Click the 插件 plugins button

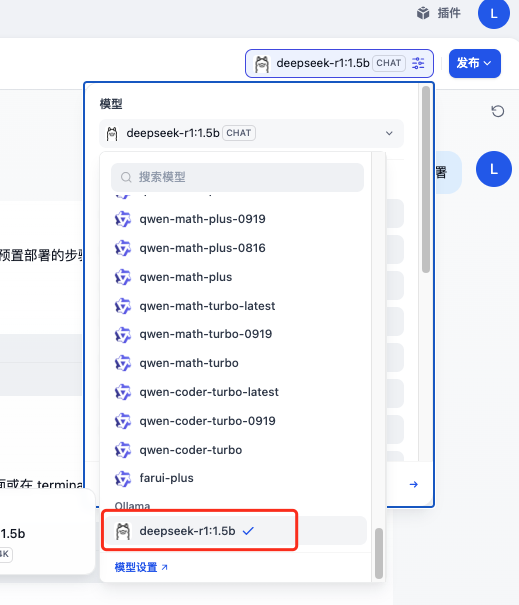click(438, 13)
